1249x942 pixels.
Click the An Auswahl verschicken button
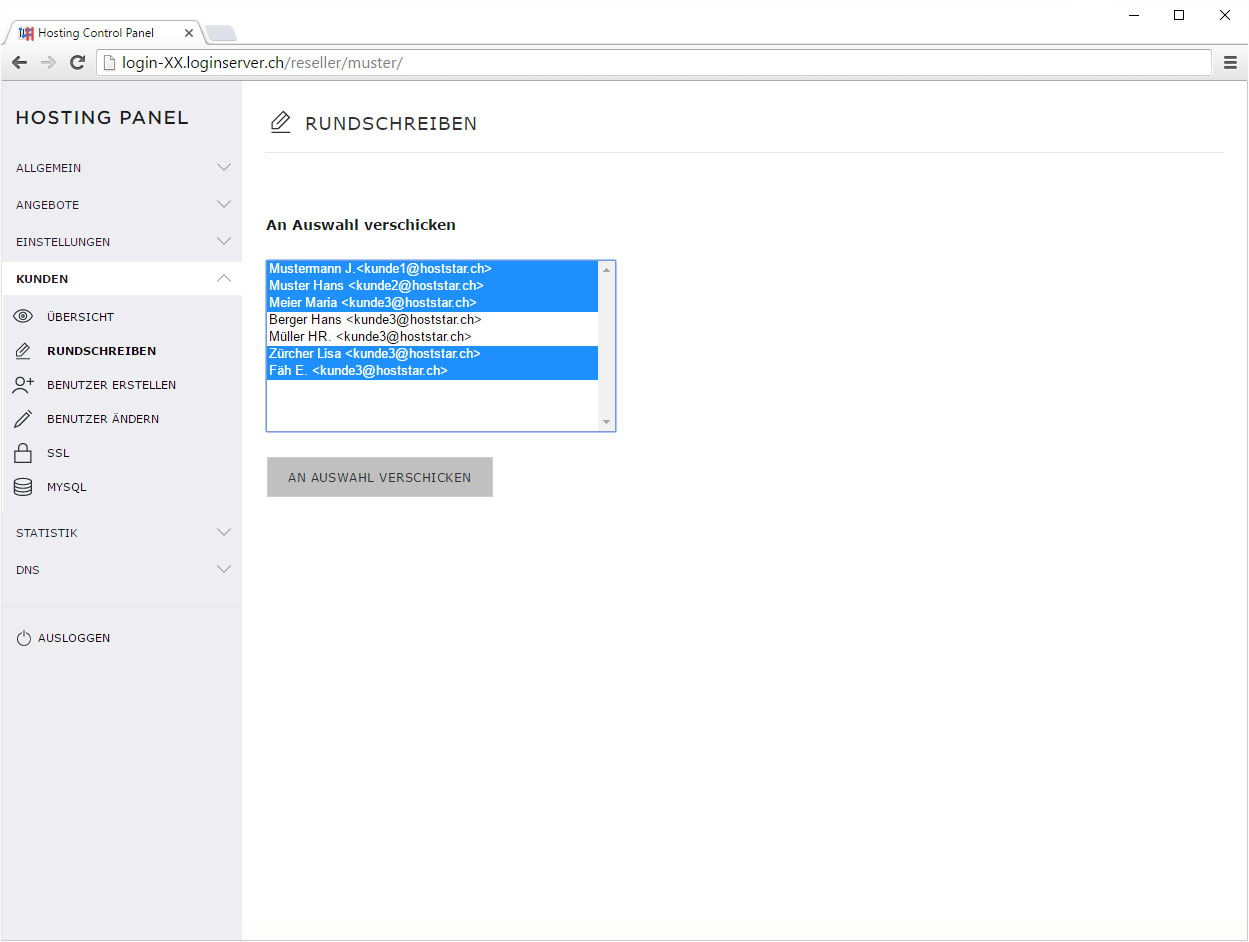coord(380,477)
